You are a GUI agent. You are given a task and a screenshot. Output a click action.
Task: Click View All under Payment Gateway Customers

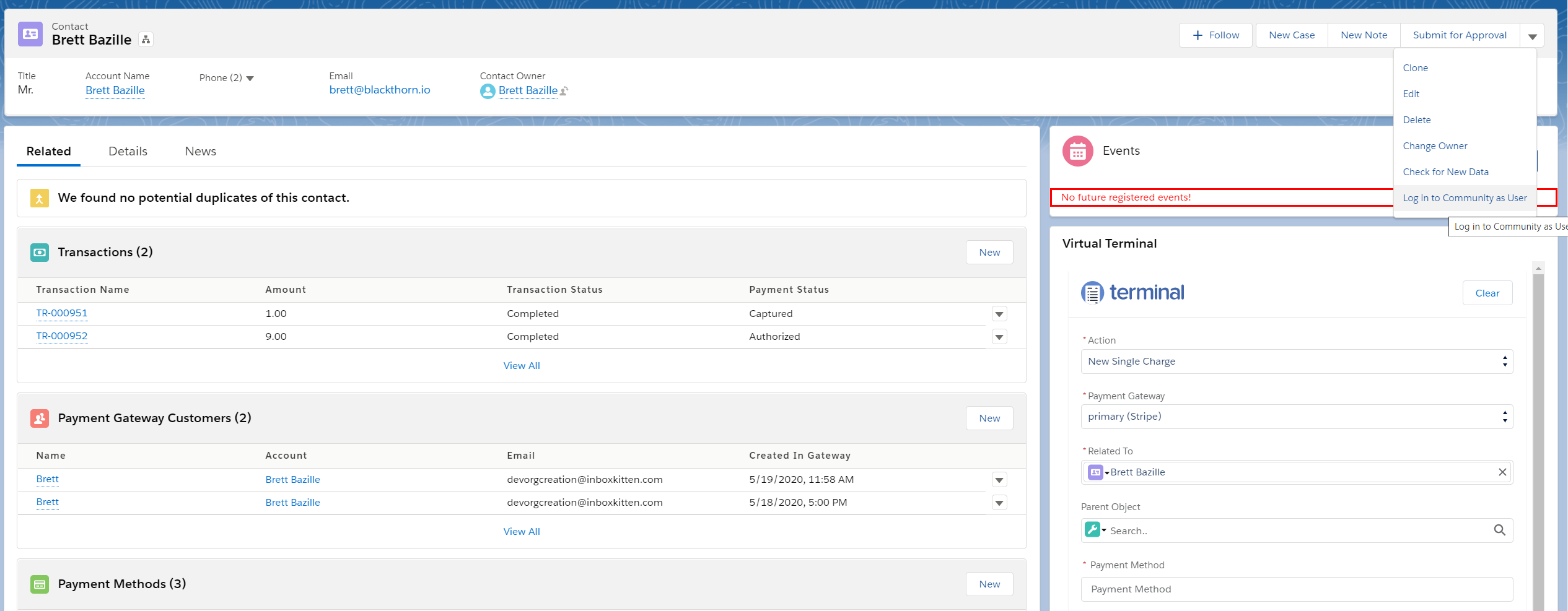coord(522,532)
